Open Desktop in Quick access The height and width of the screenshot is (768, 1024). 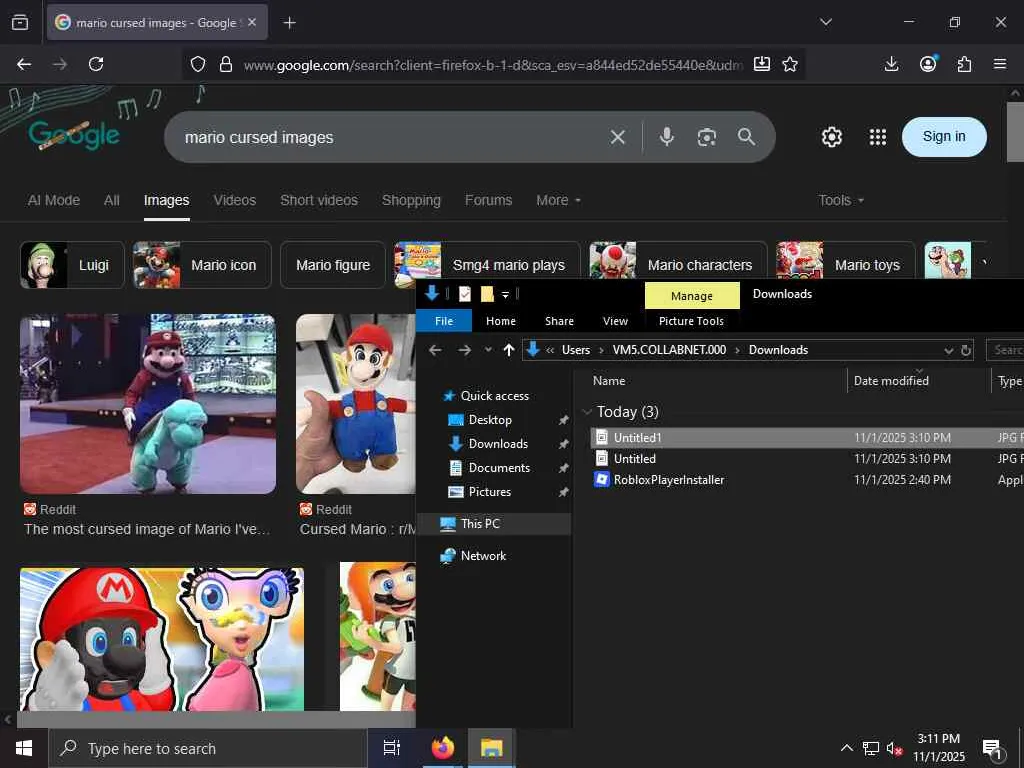coord(490,420)
